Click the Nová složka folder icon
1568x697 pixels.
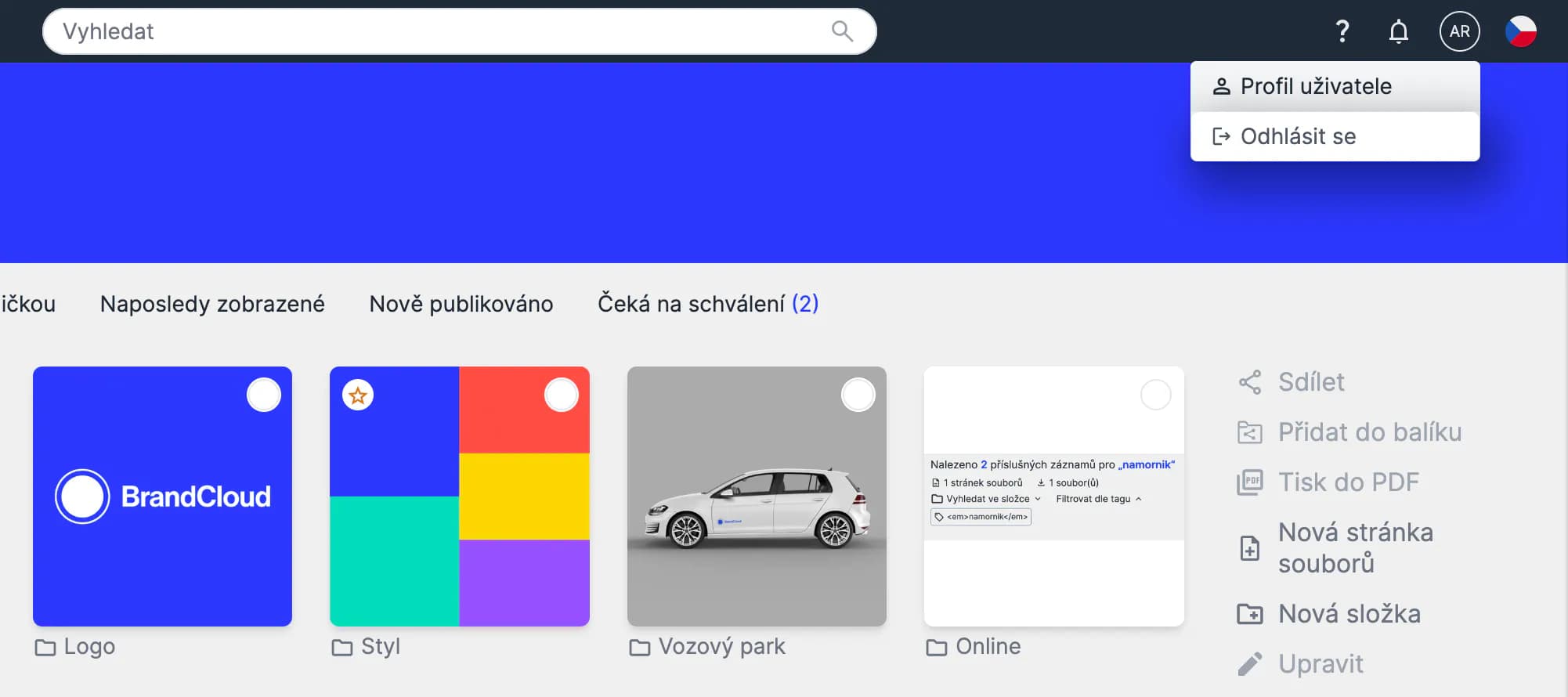(1250, 614)
